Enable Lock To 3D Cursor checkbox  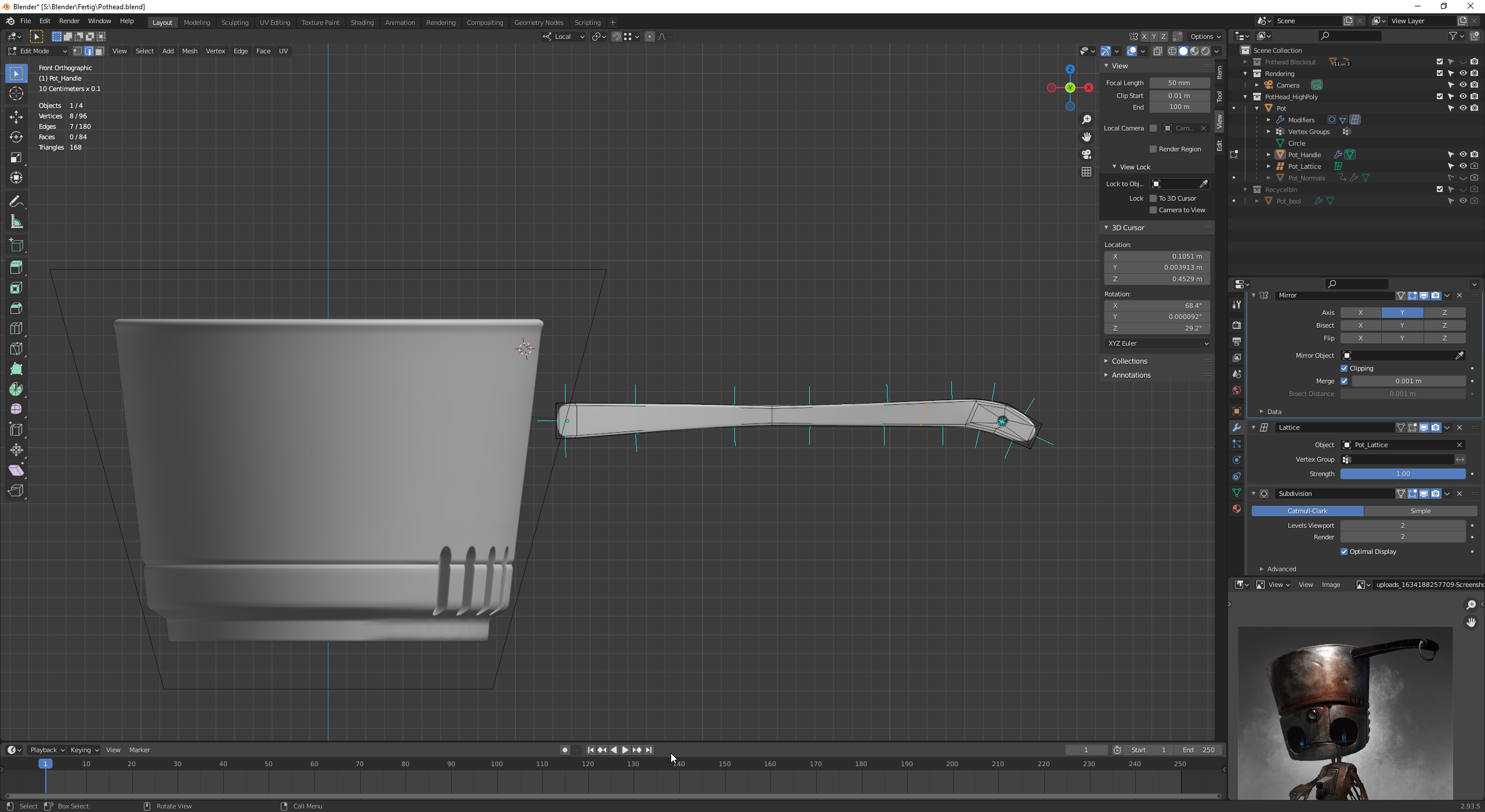tap(1153, 198)
